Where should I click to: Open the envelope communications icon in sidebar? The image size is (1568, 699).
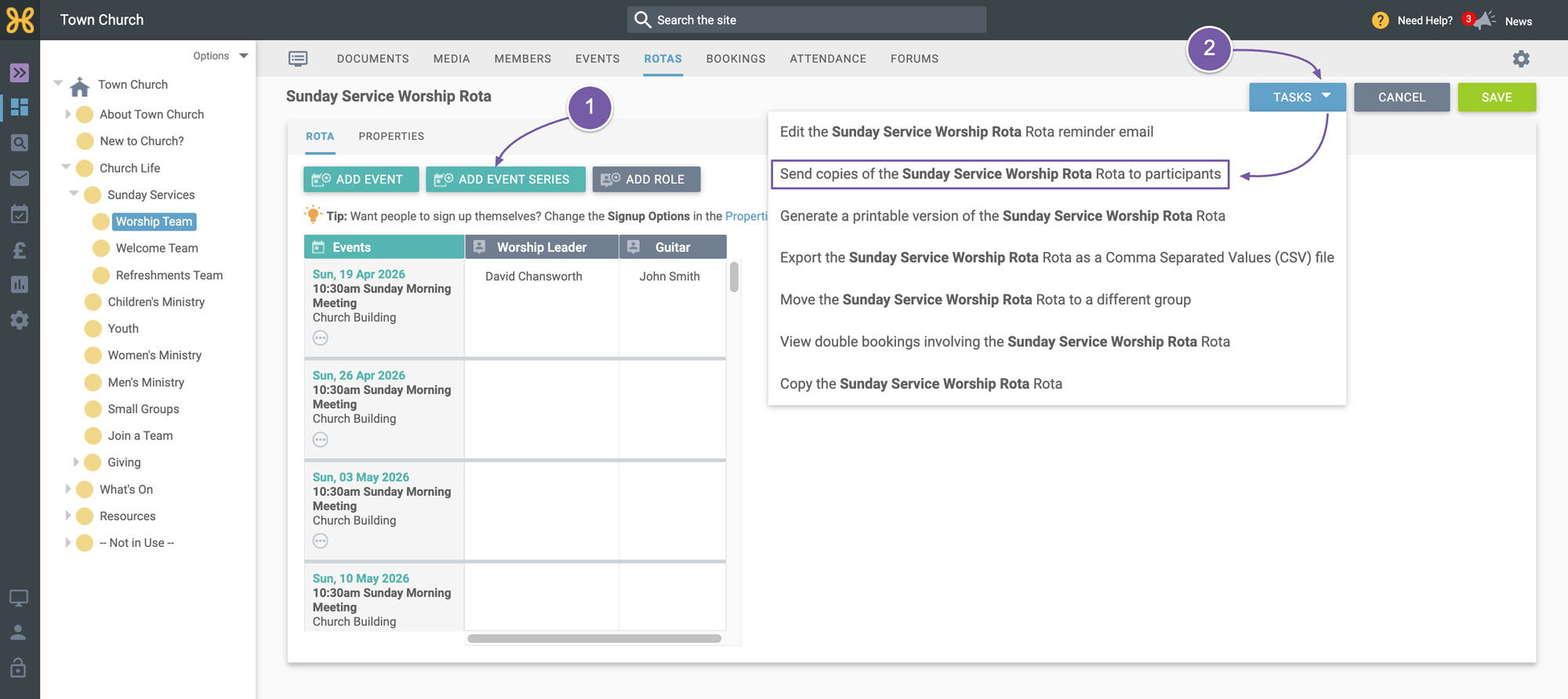20,178
